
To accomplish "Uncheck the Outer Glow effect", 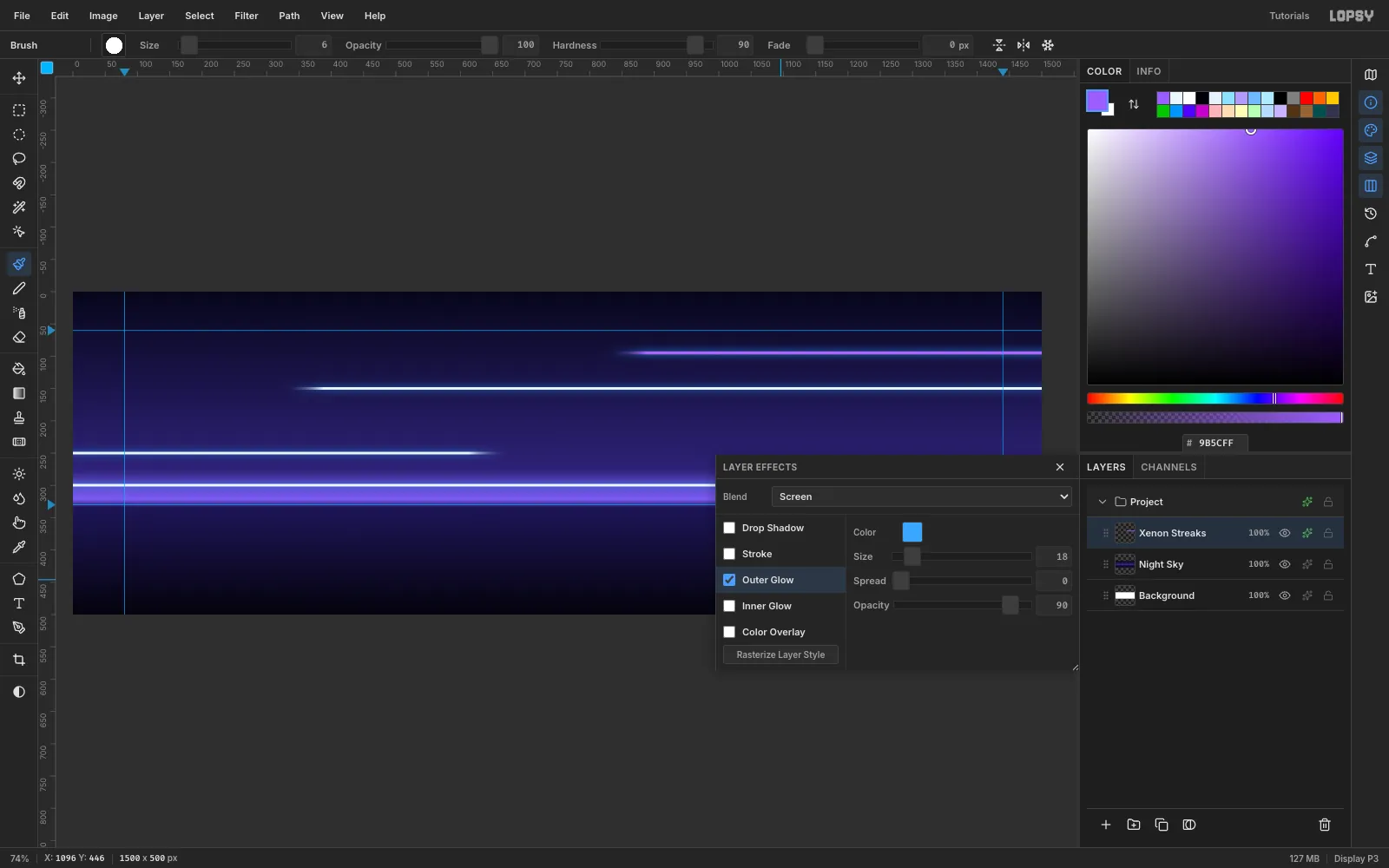I will coord(729,580).
